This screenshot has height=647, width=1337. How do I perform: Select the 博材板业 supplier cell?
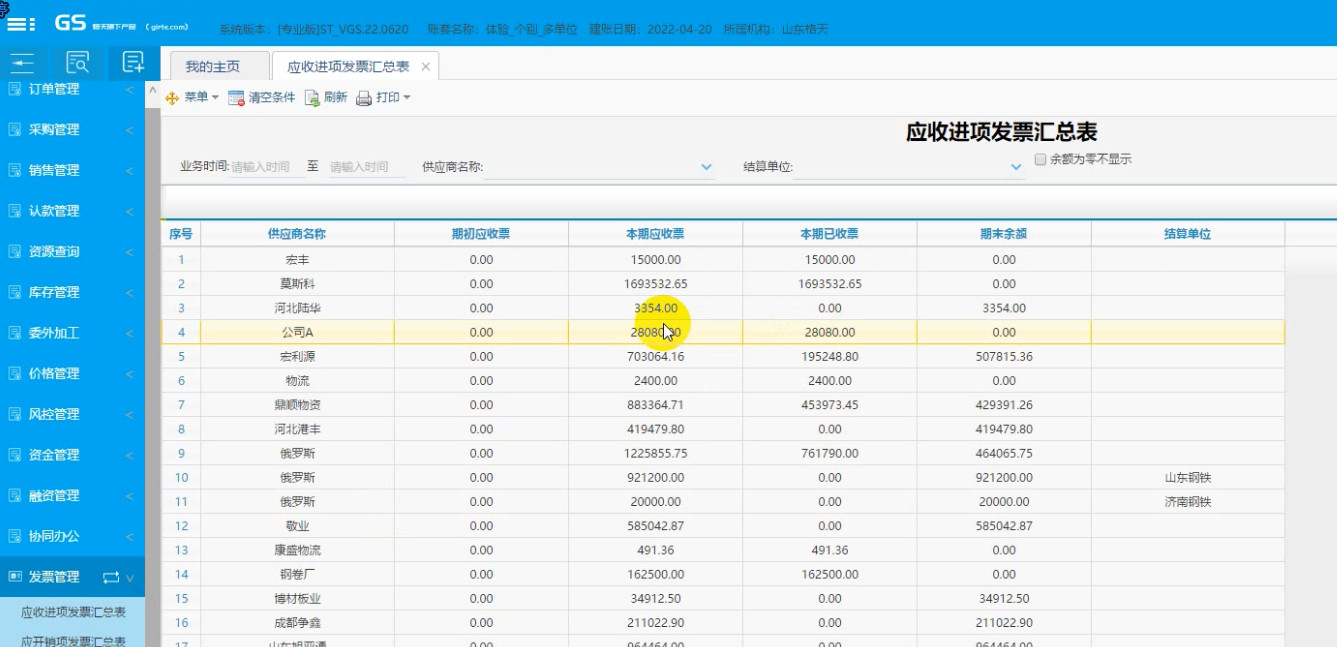coord(297,599)
